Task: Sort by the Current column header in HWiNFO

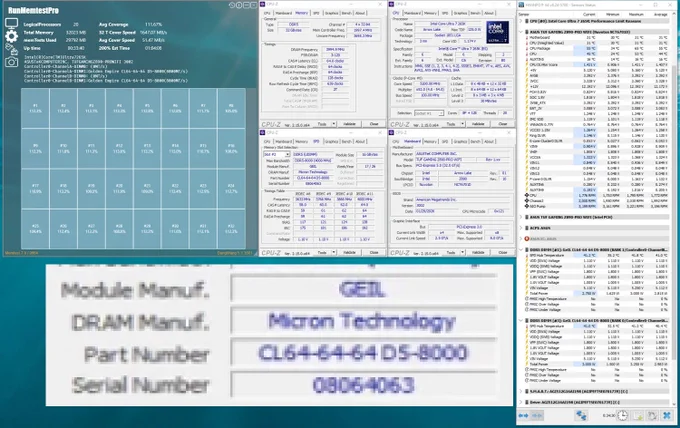Action: (x=589, y=15)
